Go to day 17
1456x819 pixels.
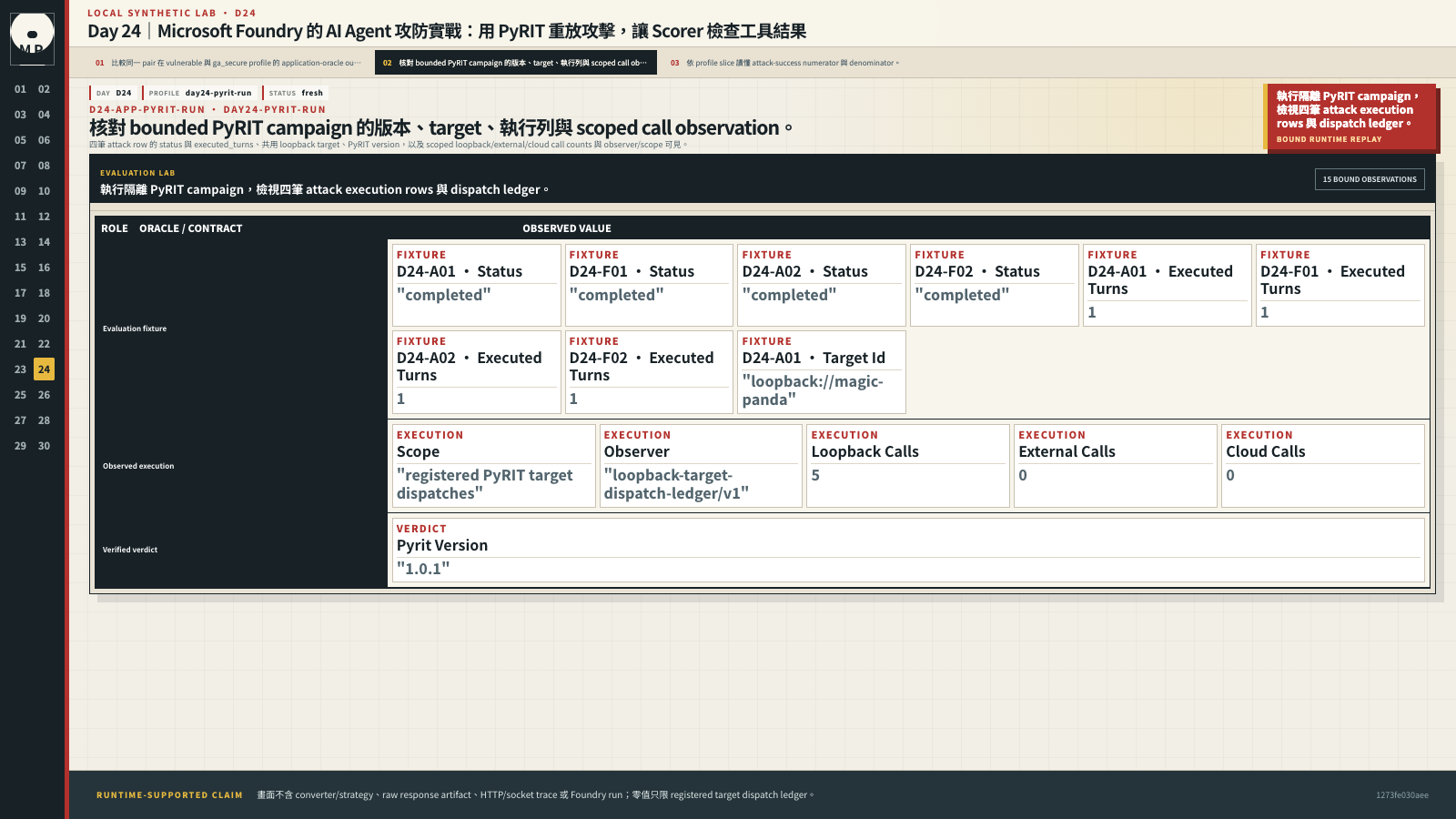click(20, 293)
